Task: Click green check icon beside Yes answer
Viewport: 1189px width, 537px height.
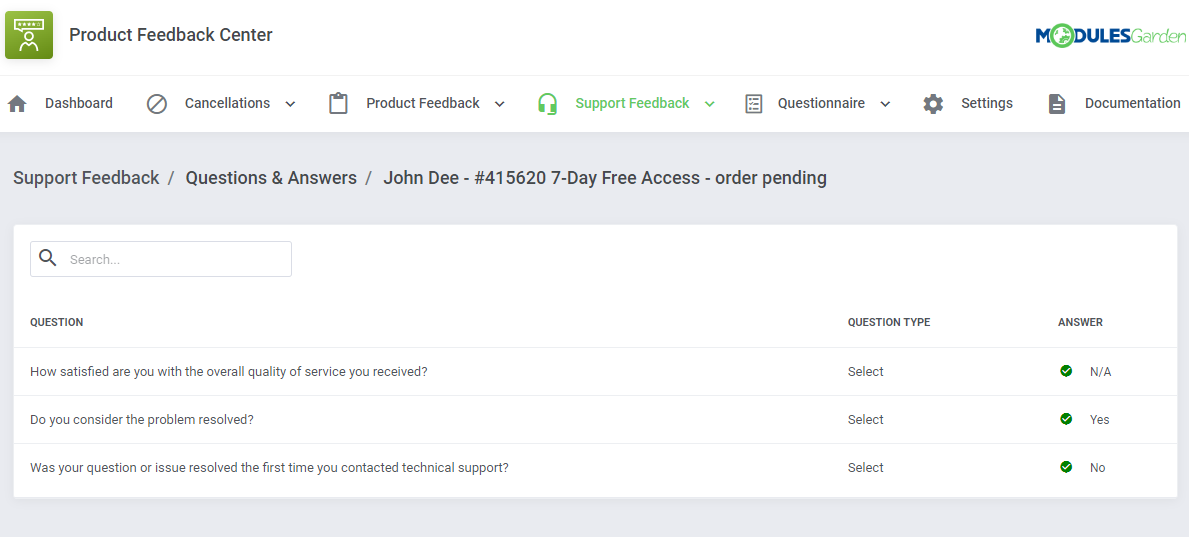Action: [x=1066, y=419]
